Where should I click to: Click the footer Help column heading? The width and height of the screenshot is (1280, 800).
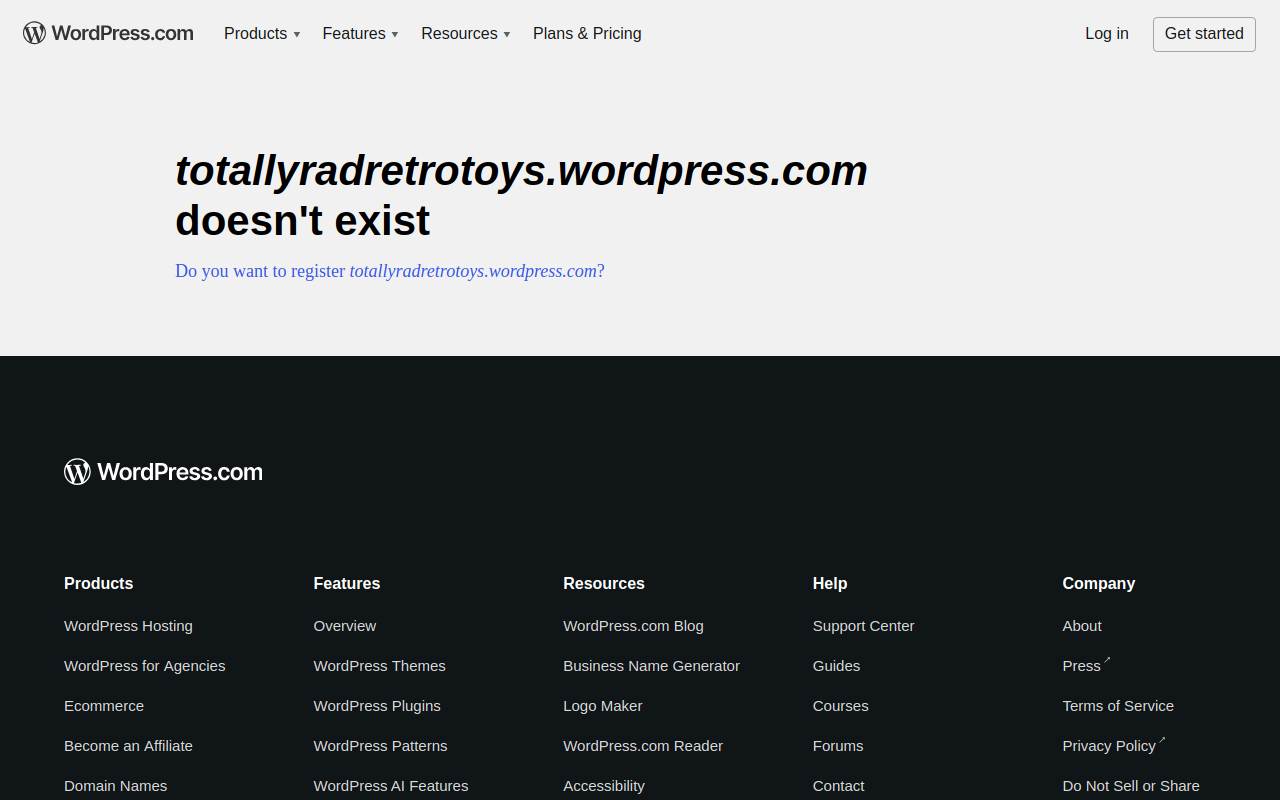point(830,584)
